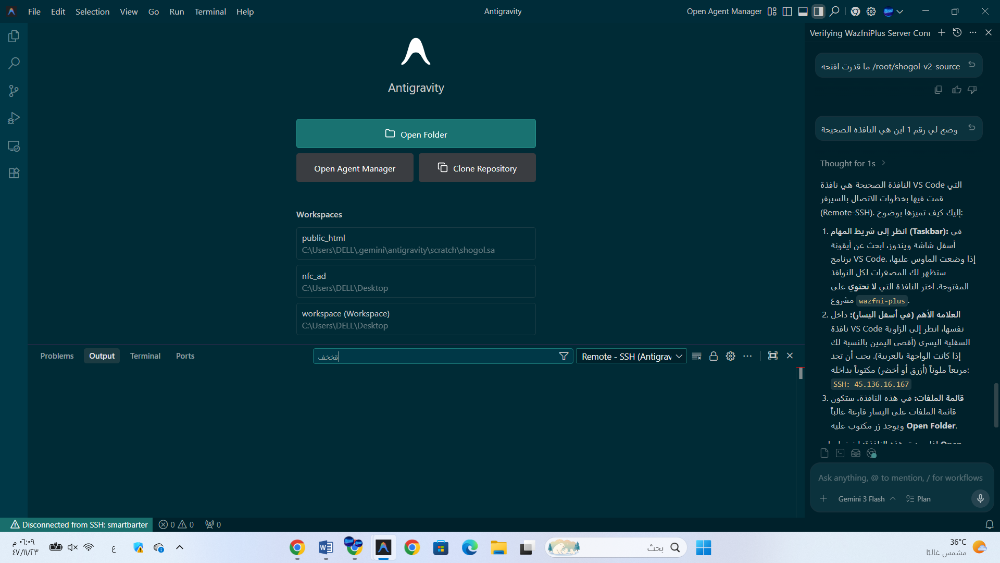Show hidden system tray icons chevron
Screen dimensions: 1000x563
click(179, 547)
